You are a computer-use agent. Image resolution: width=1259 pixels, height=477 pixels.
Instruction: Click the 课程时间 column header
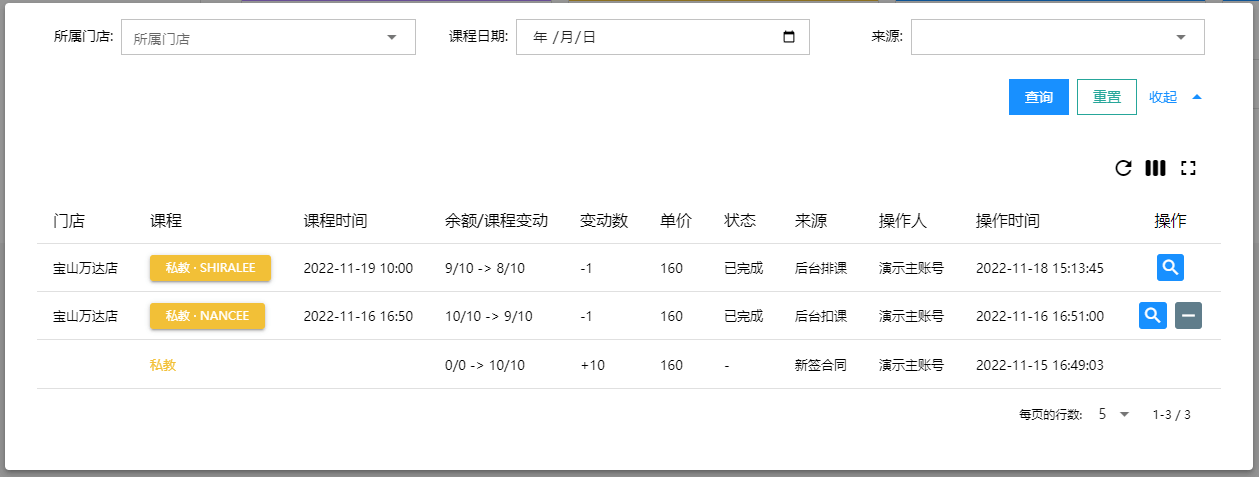coord(335,221)
